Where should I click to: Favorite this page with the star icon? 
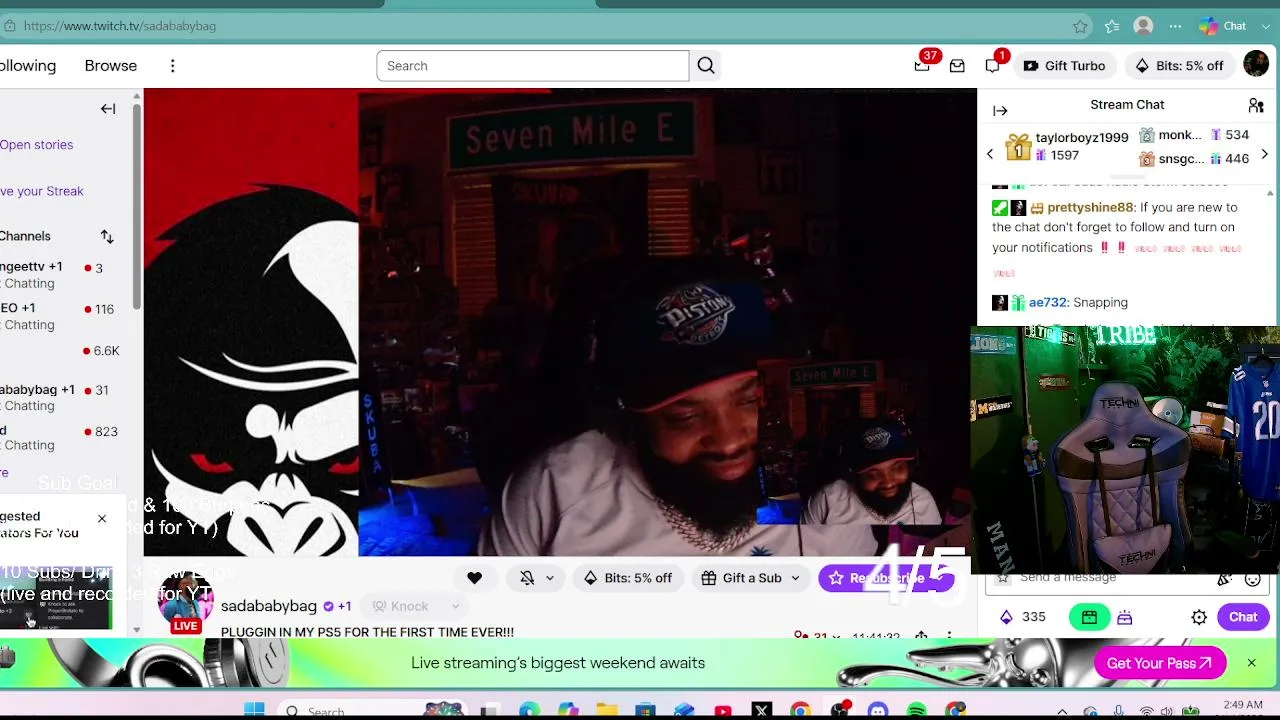(x=1080, y=26)
